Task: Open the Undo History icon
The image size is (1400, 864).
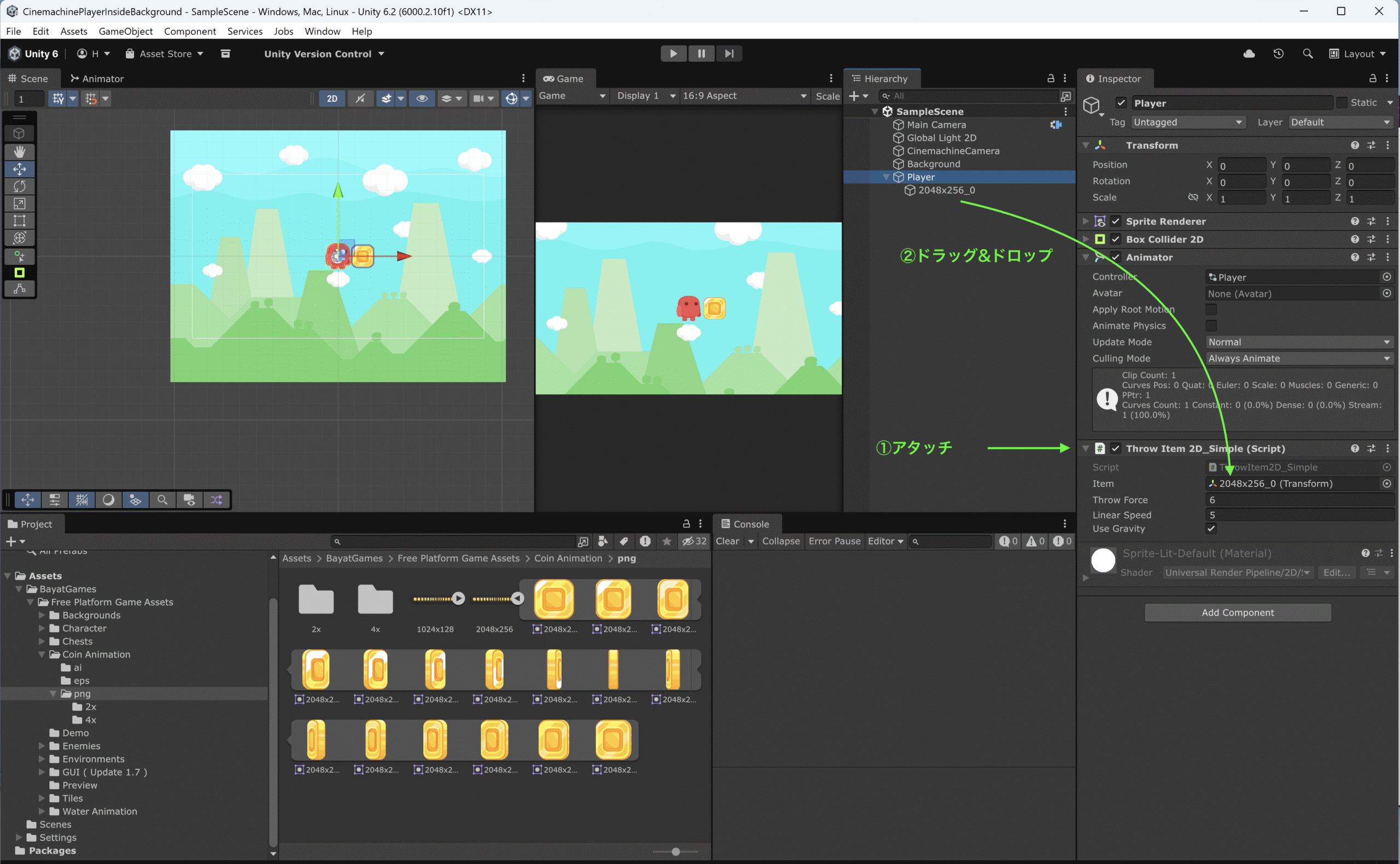Action: coord(1278,54)
